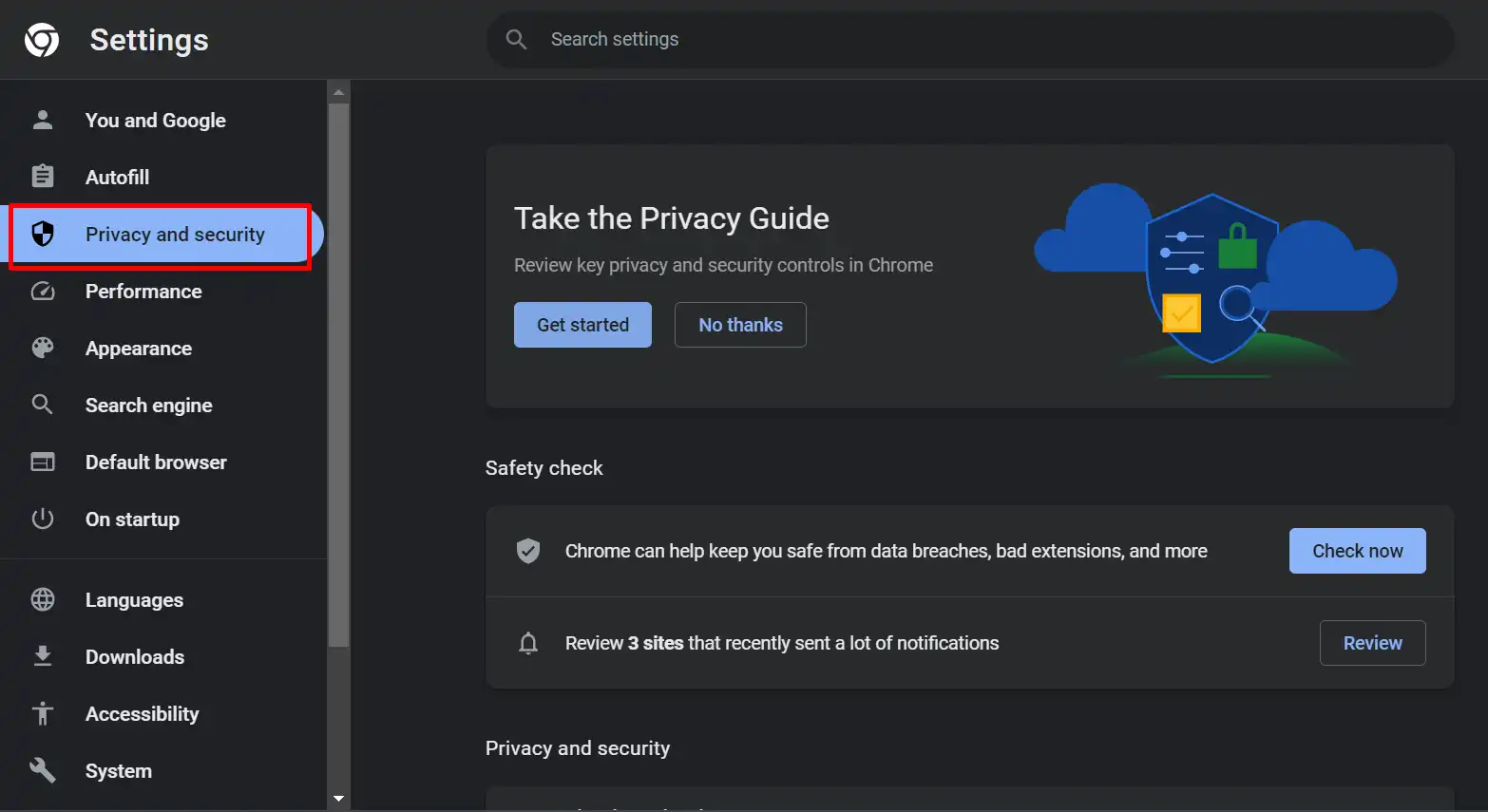Click the globe icon for Languages
The height and width of the screenshot is (812, 1488).
43,599
